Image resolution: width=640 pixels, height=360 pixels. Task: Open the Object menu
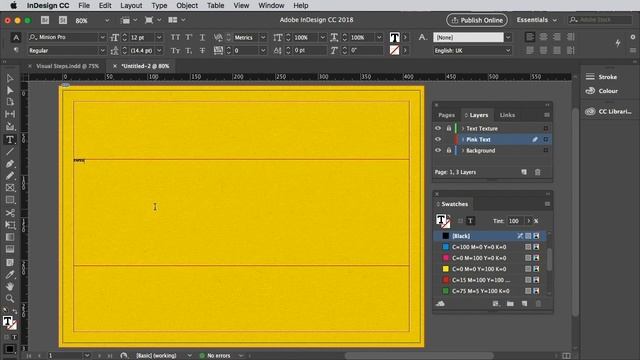click(187, 5)
